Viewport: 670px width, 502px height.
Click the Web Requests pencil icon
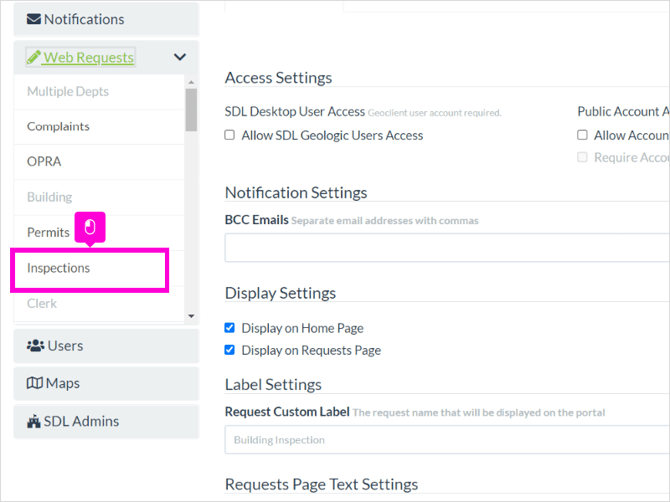point(34,57)
